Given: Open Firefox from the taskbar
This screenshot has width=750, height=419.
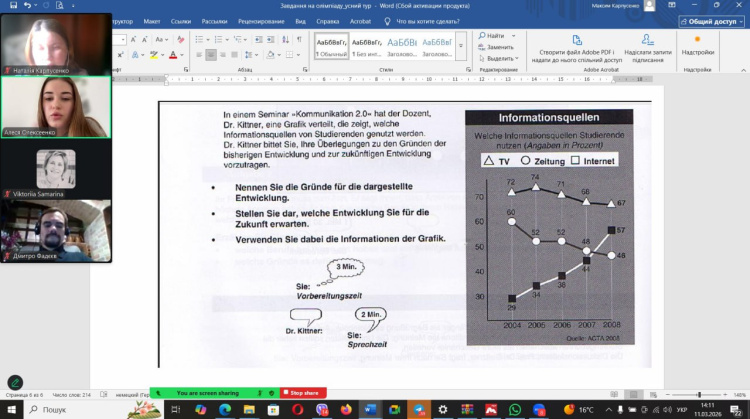Looking at the screenshot, I should [346, 410].
